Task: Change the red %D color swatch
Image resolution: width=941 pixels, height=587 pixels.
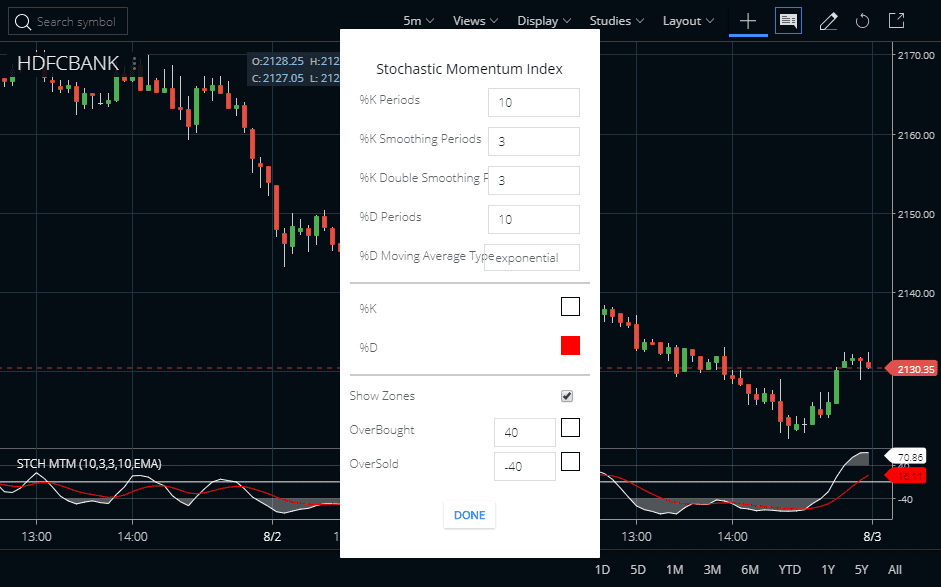Action: click(x=570, y=345)
